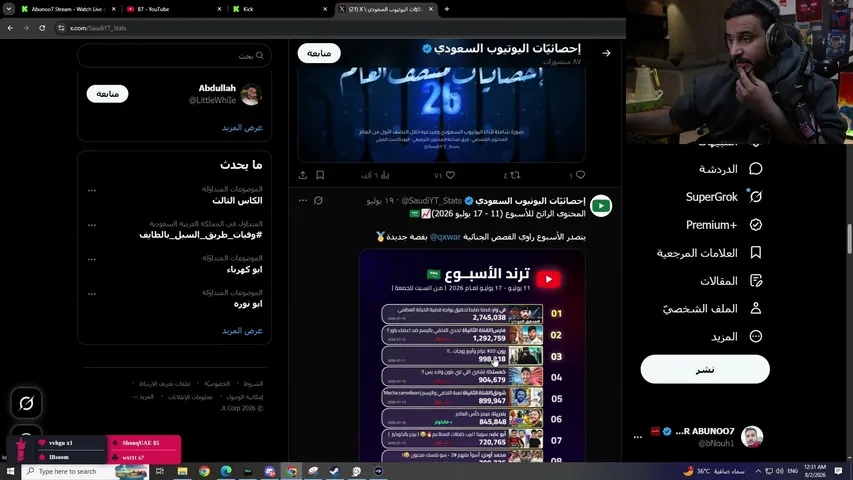Image resolution: width=853 pixels, height=480 pixels.
Task: Open the articles المقالات icon
Action: (x=756, y=281)
